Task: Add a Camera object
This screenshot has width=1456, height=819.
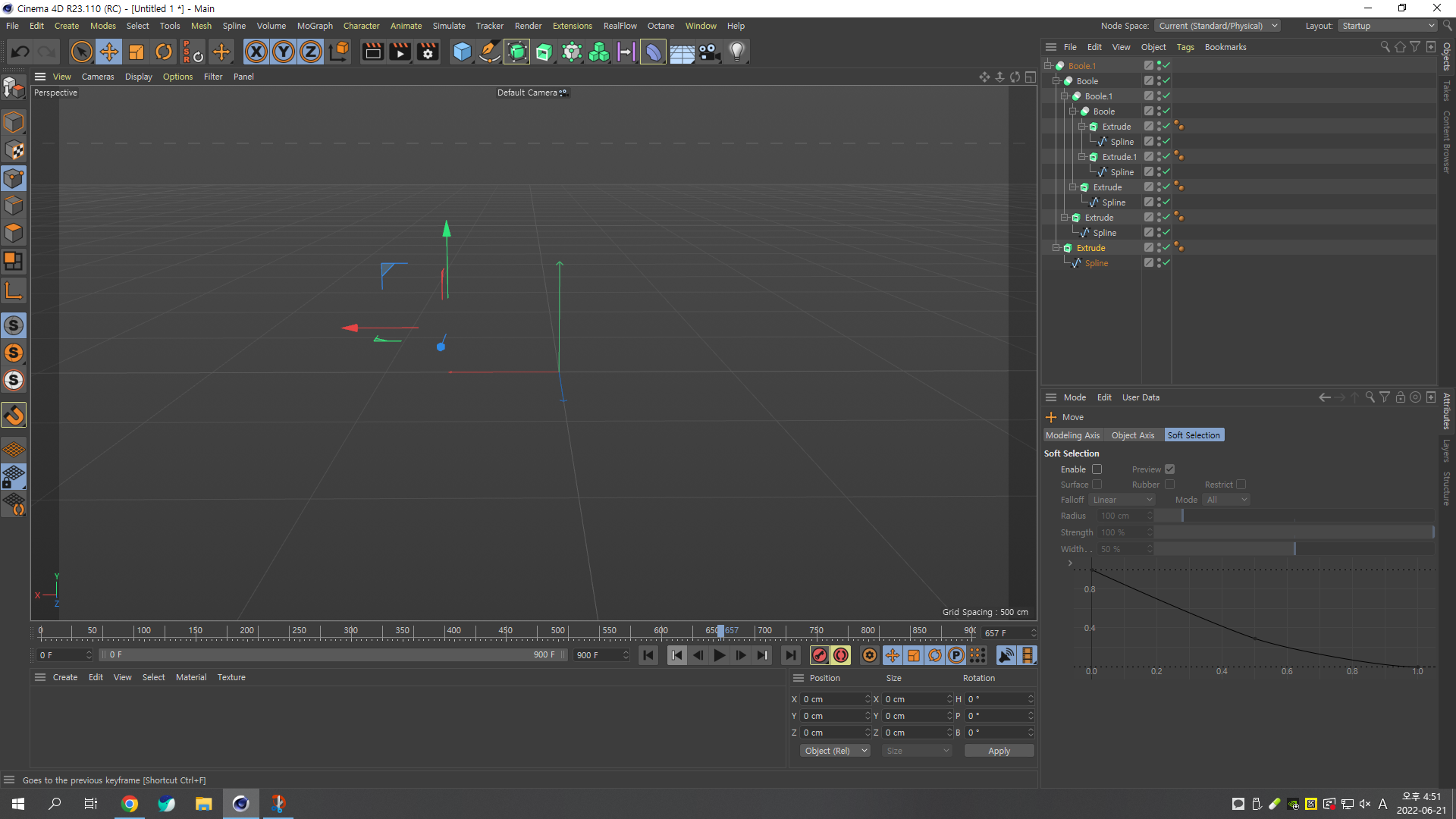Action: 710,52
